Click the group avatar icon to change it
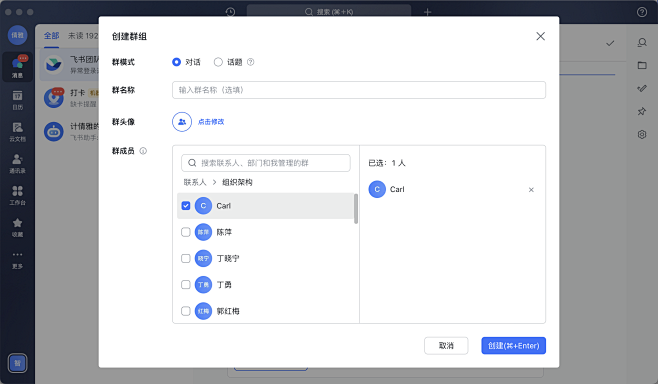The image size is (658, 384). click(182, 122)
